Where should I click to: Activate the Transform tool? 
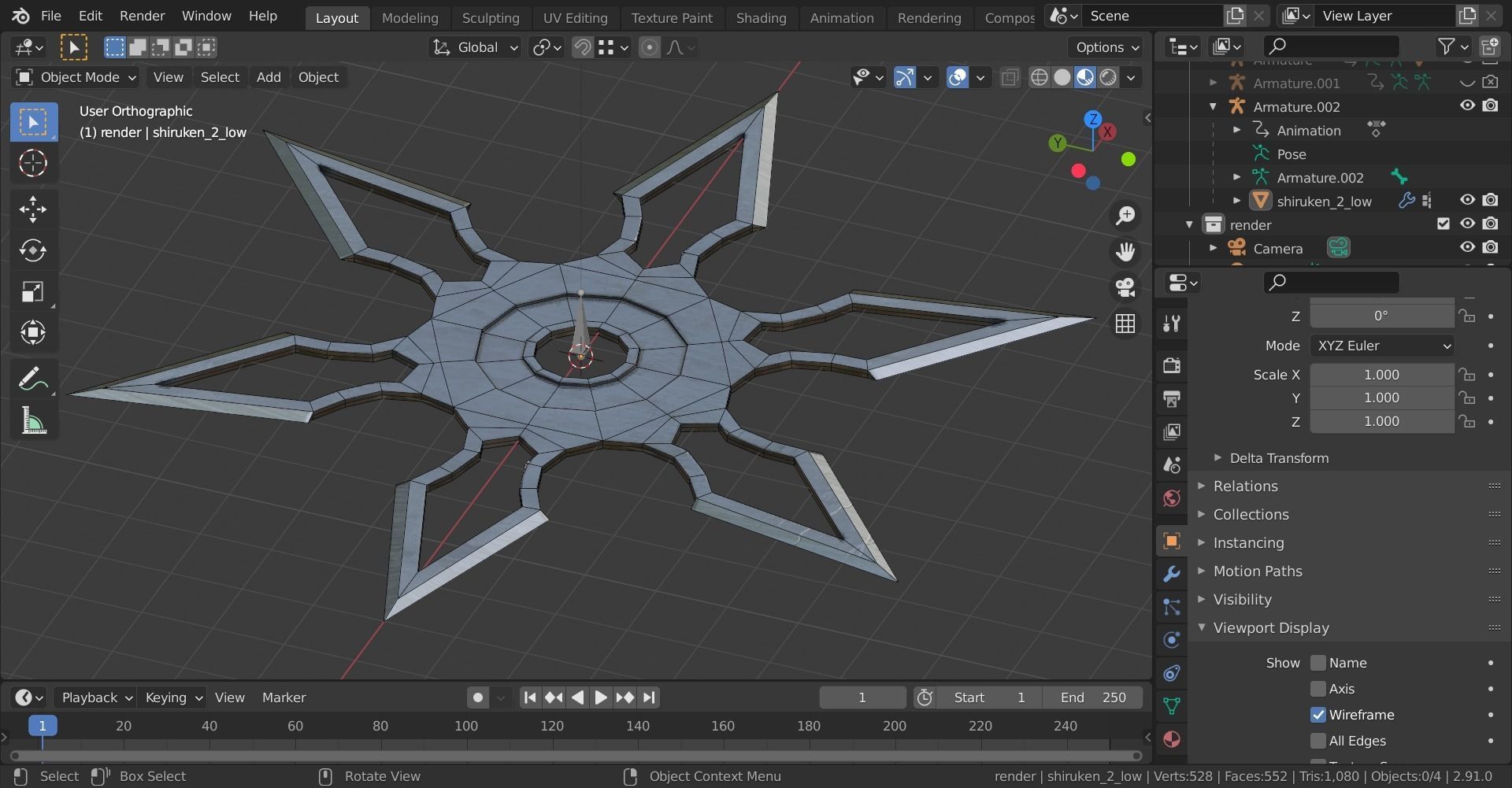coord(33,333)
